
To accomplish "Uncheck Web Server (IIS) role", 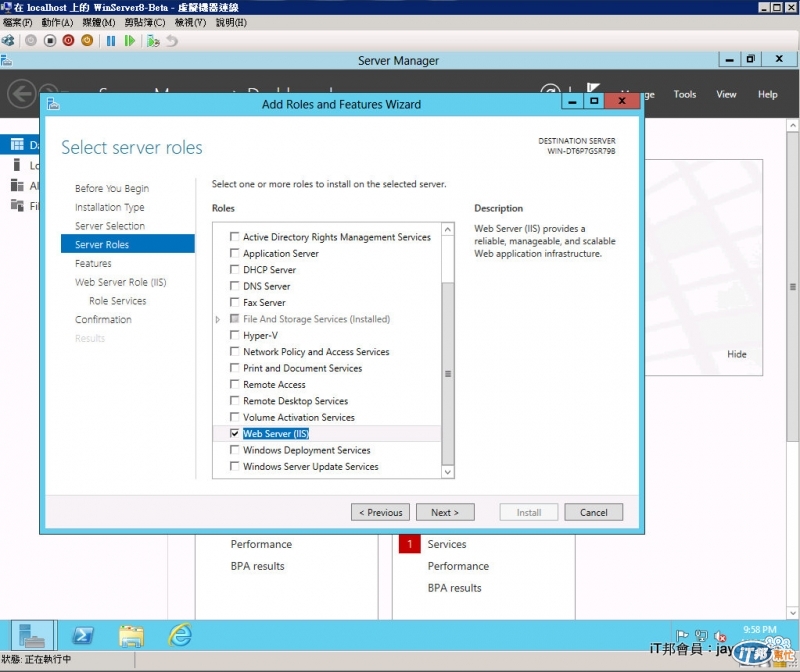I will pos(234,433).
